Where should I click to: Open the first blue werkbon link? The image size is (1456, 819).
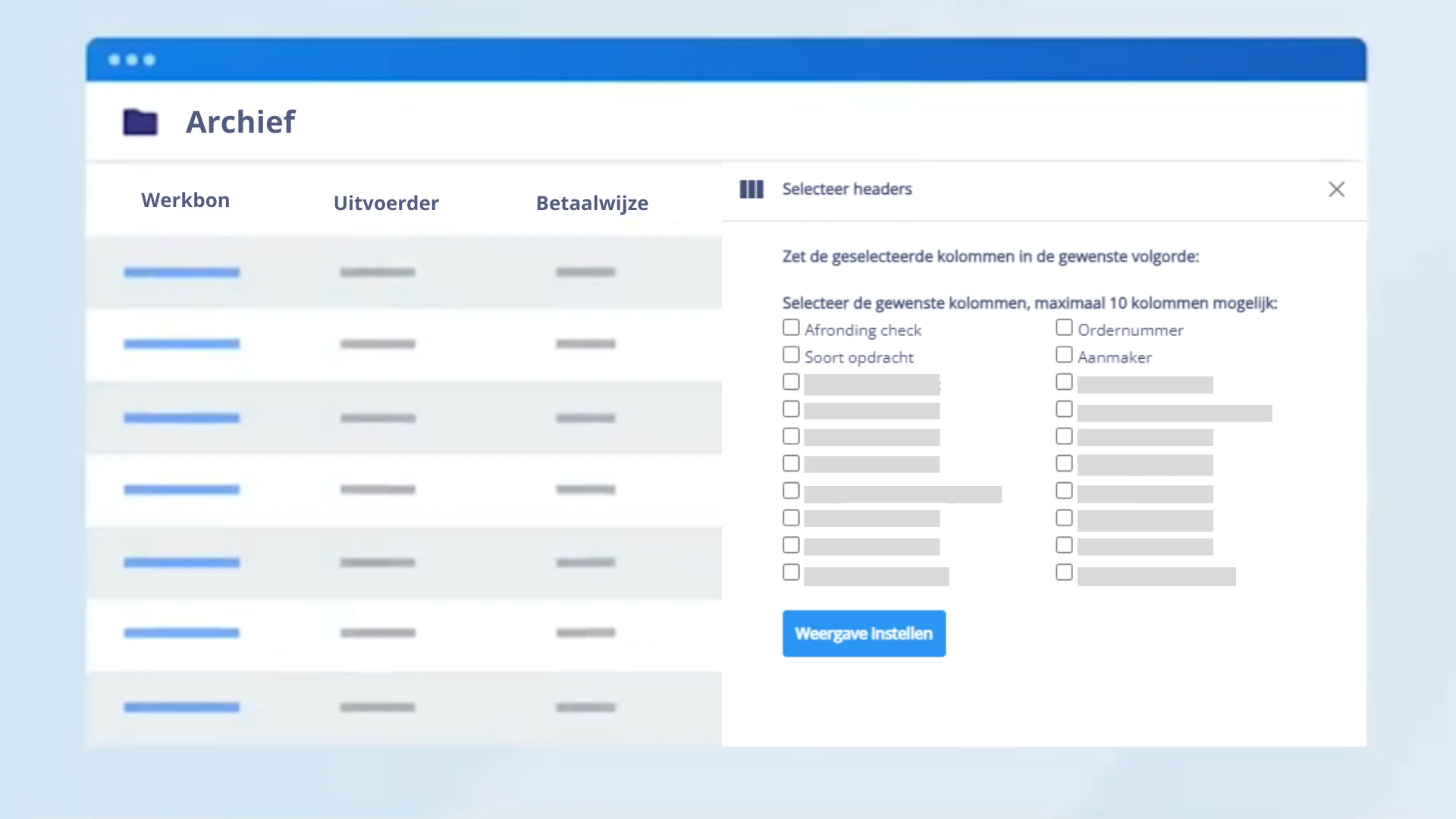(x=181, y=272)
